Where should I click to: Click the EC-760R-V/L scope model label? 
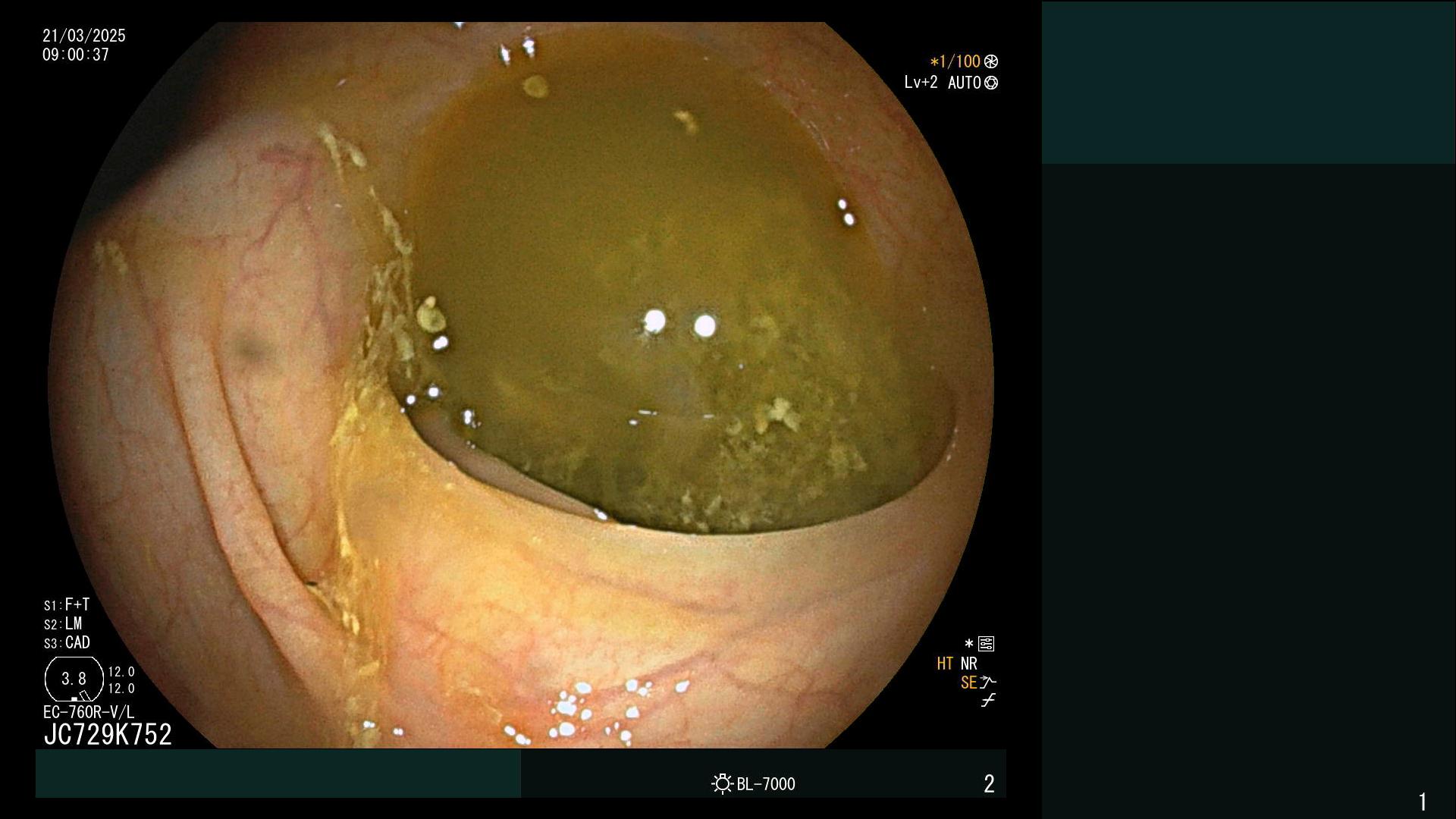(89, 712)
